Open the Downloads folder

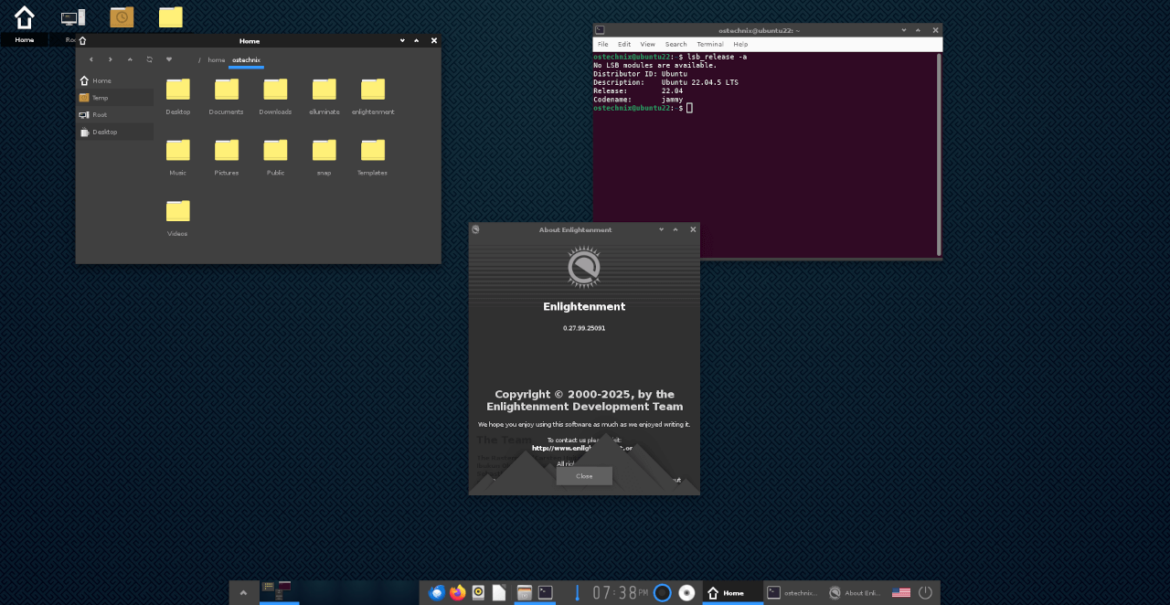coord(275,90)
